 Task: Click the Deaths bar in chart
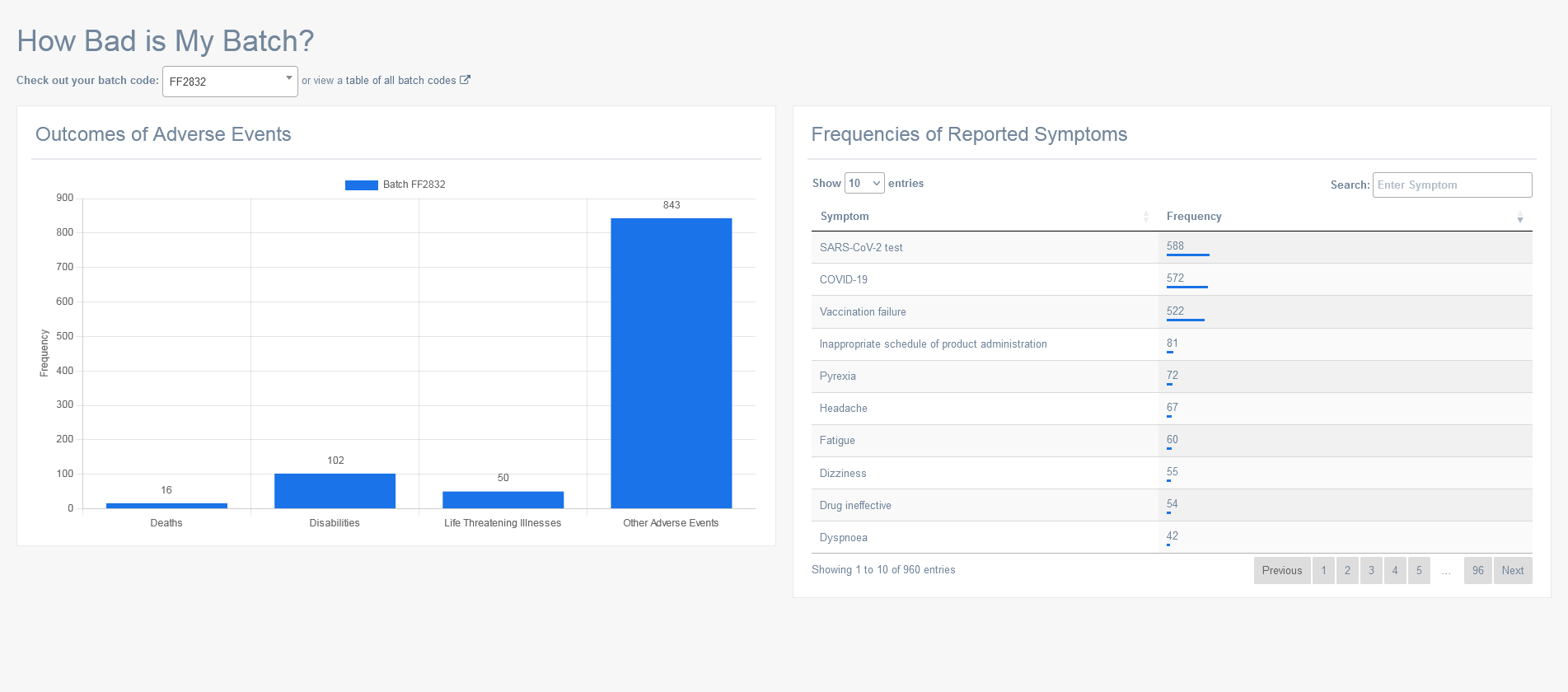166,505
